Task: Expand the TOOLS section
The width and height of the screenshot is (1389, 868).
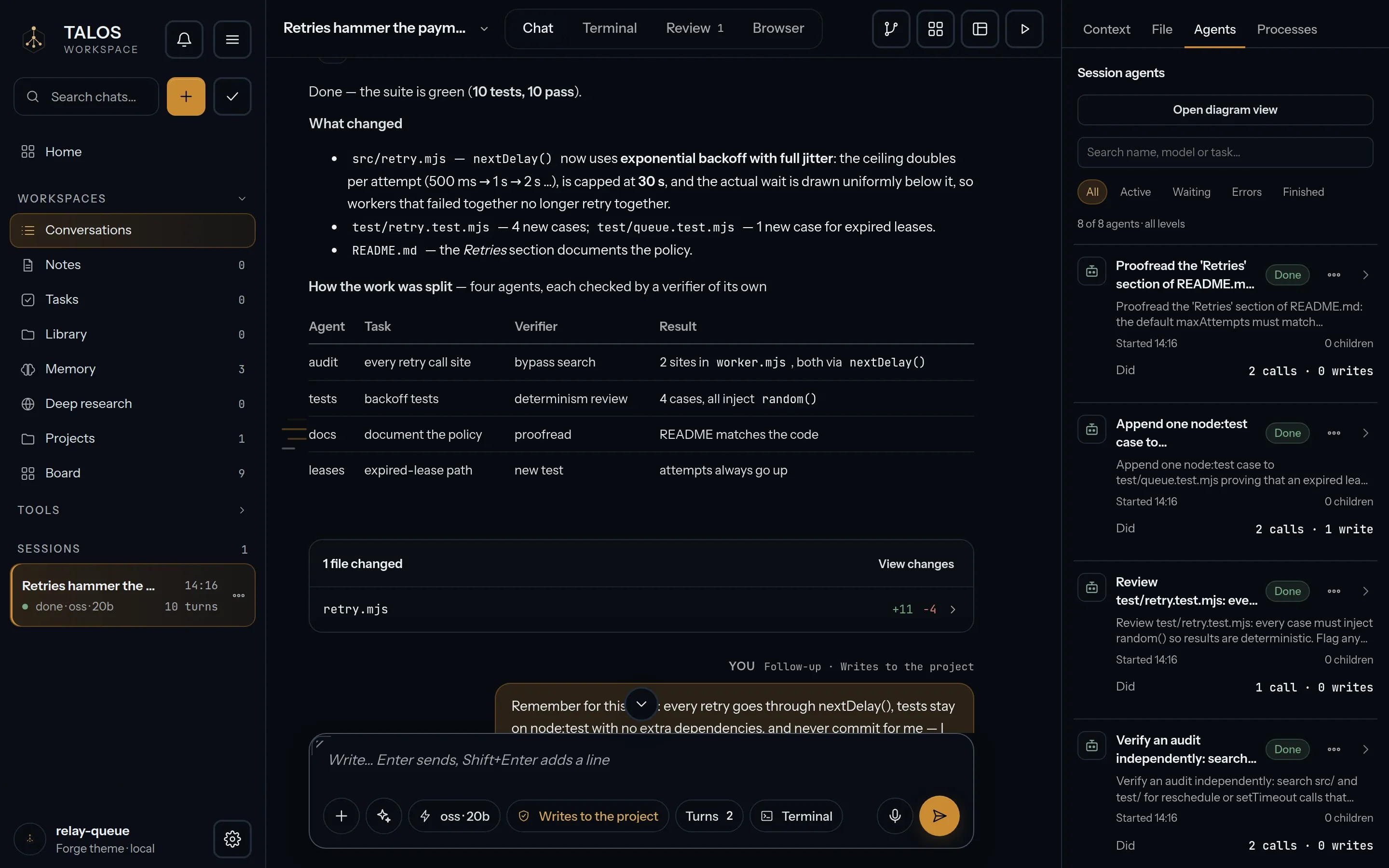Action: tap(242, 510)
